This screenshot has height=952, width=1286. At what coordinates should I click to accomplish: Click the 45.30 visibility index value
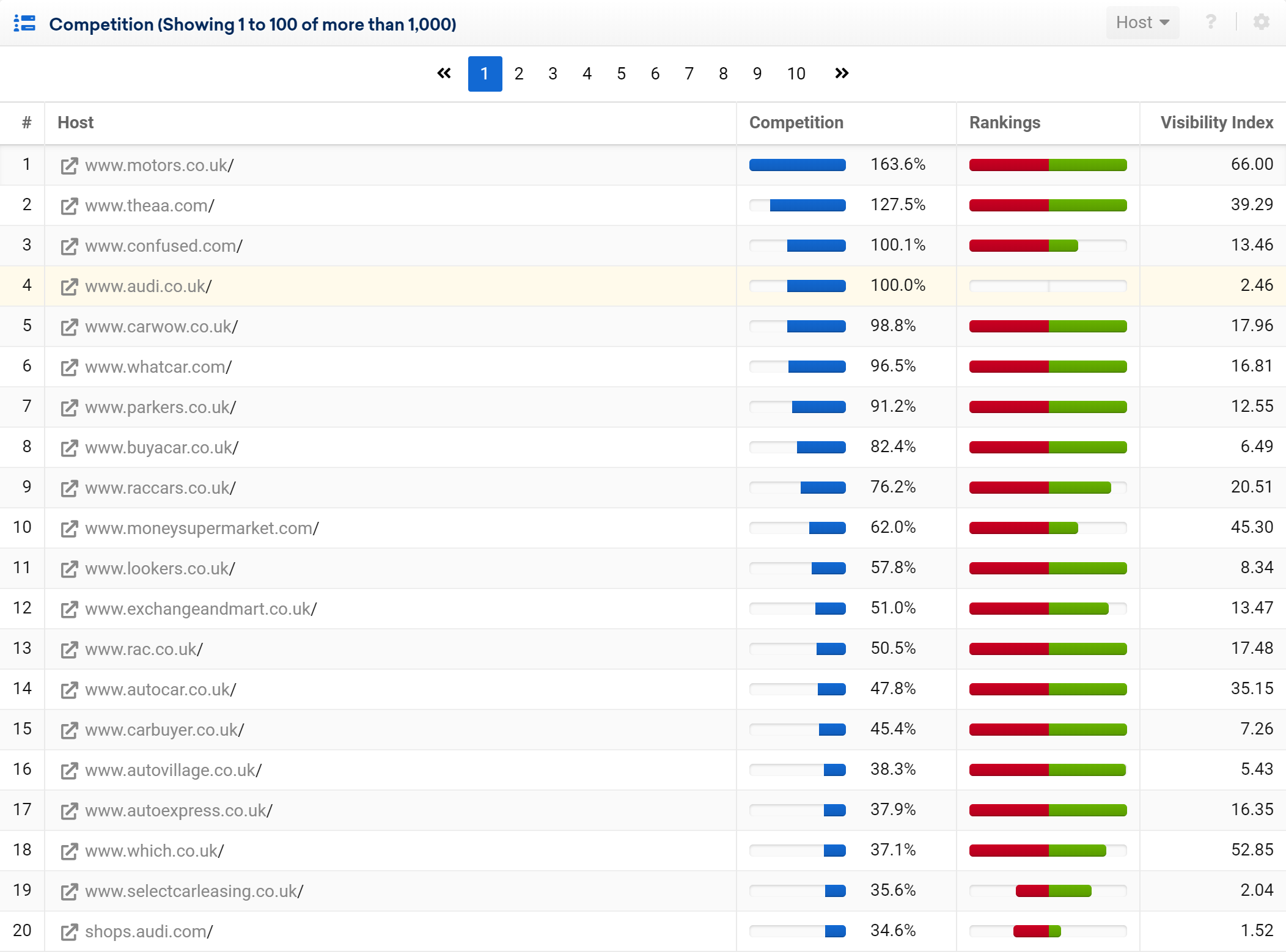[x=1252, y=527]
